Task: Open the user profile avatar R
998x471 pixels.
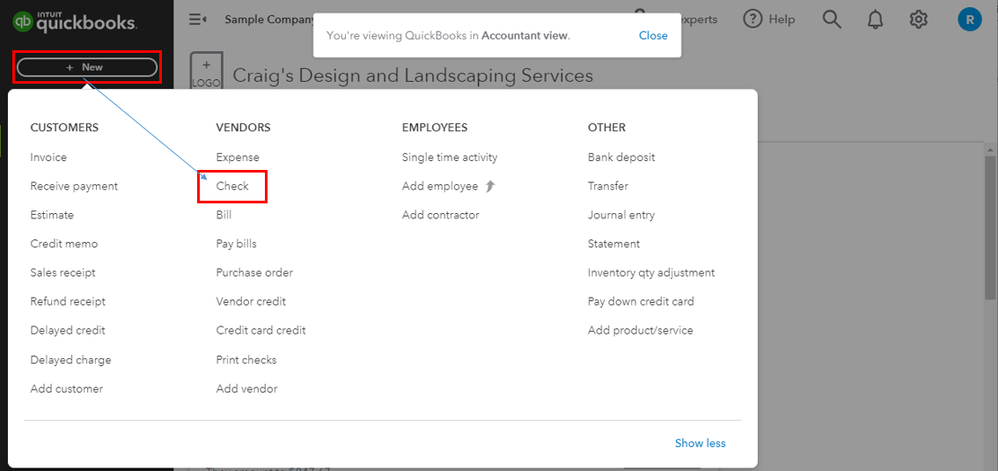Action: tap(969, 19)
